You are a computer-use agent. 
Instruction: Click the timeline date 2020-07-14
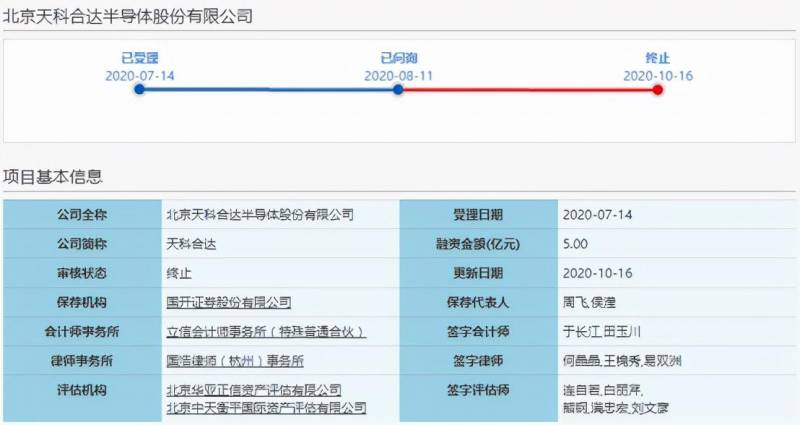140,76
